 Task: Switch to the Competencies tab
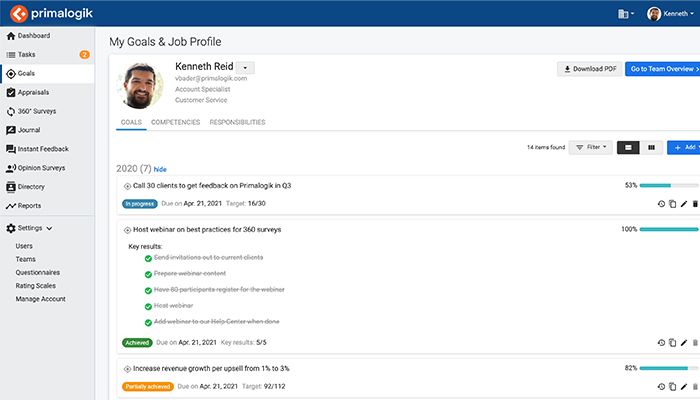coord(175,122)
